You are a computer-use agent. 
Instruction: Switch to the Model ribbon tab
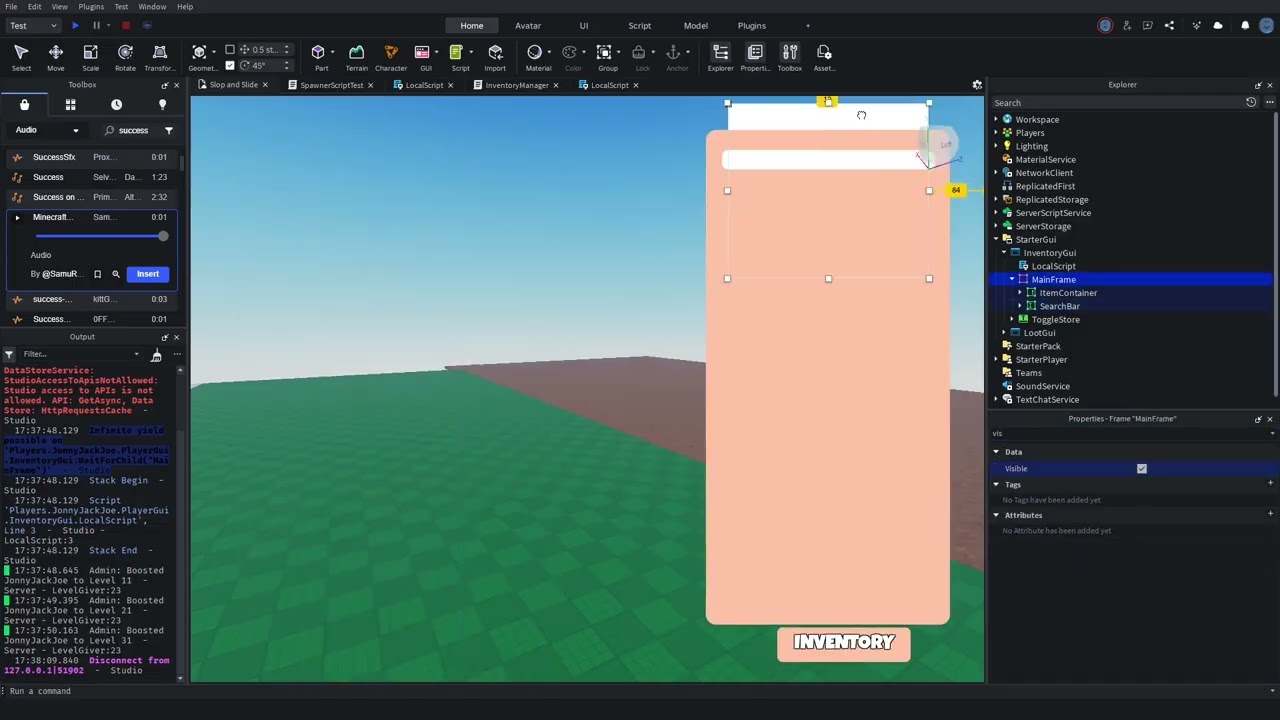(696, 25)
